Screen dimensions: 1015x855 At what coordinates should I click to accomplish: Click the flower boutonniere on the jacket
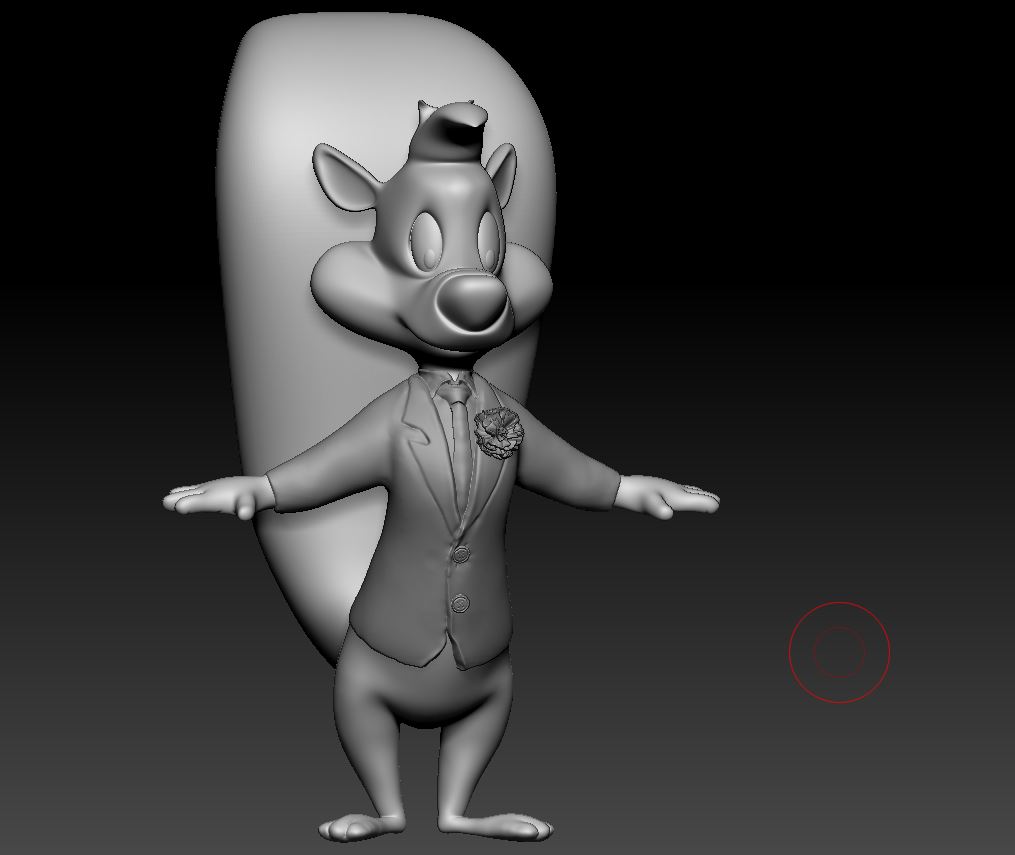pyautogui.click(x=498, y=433)
